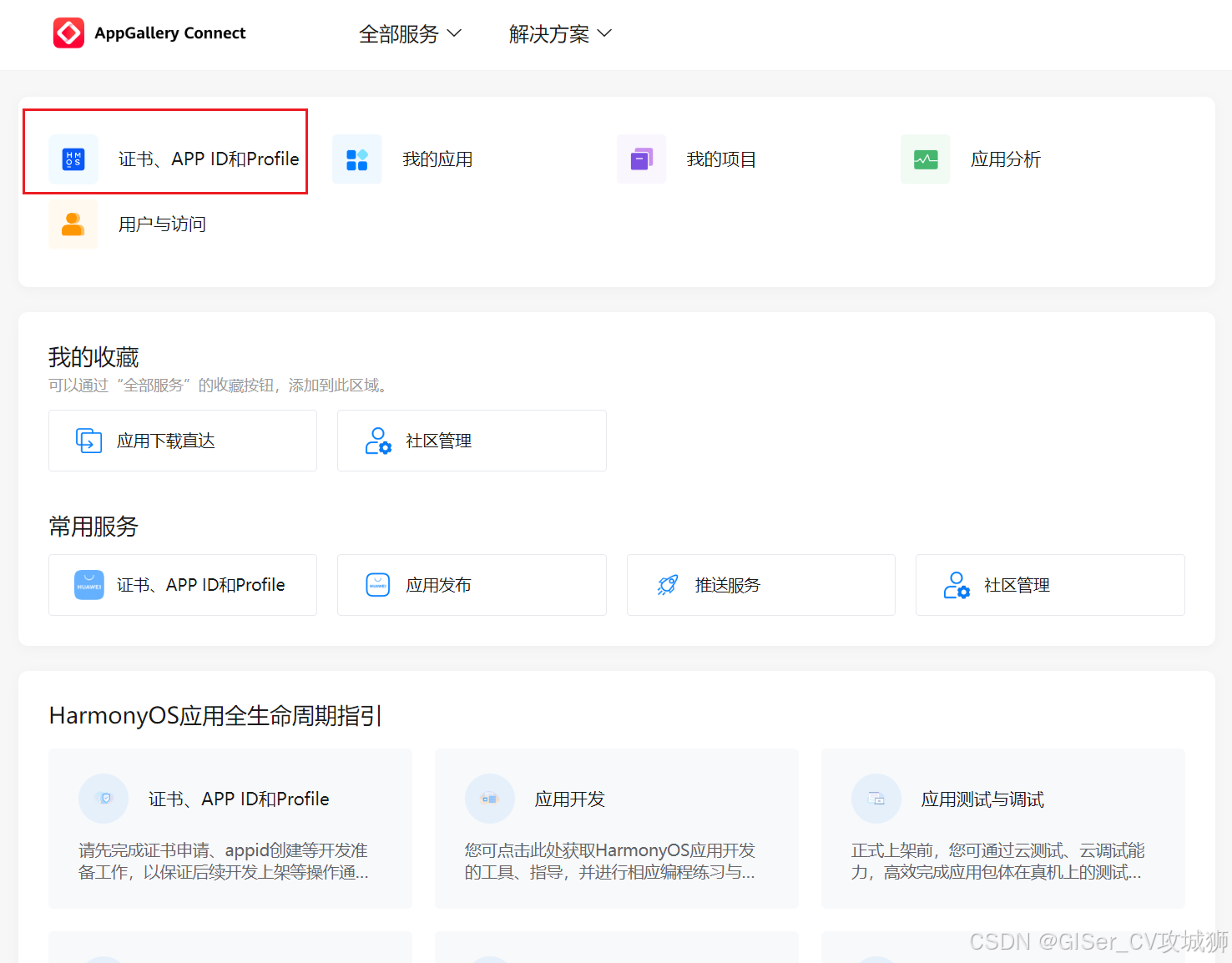Click the description starting 您可点击此处获取HarmonyOS

610,861
